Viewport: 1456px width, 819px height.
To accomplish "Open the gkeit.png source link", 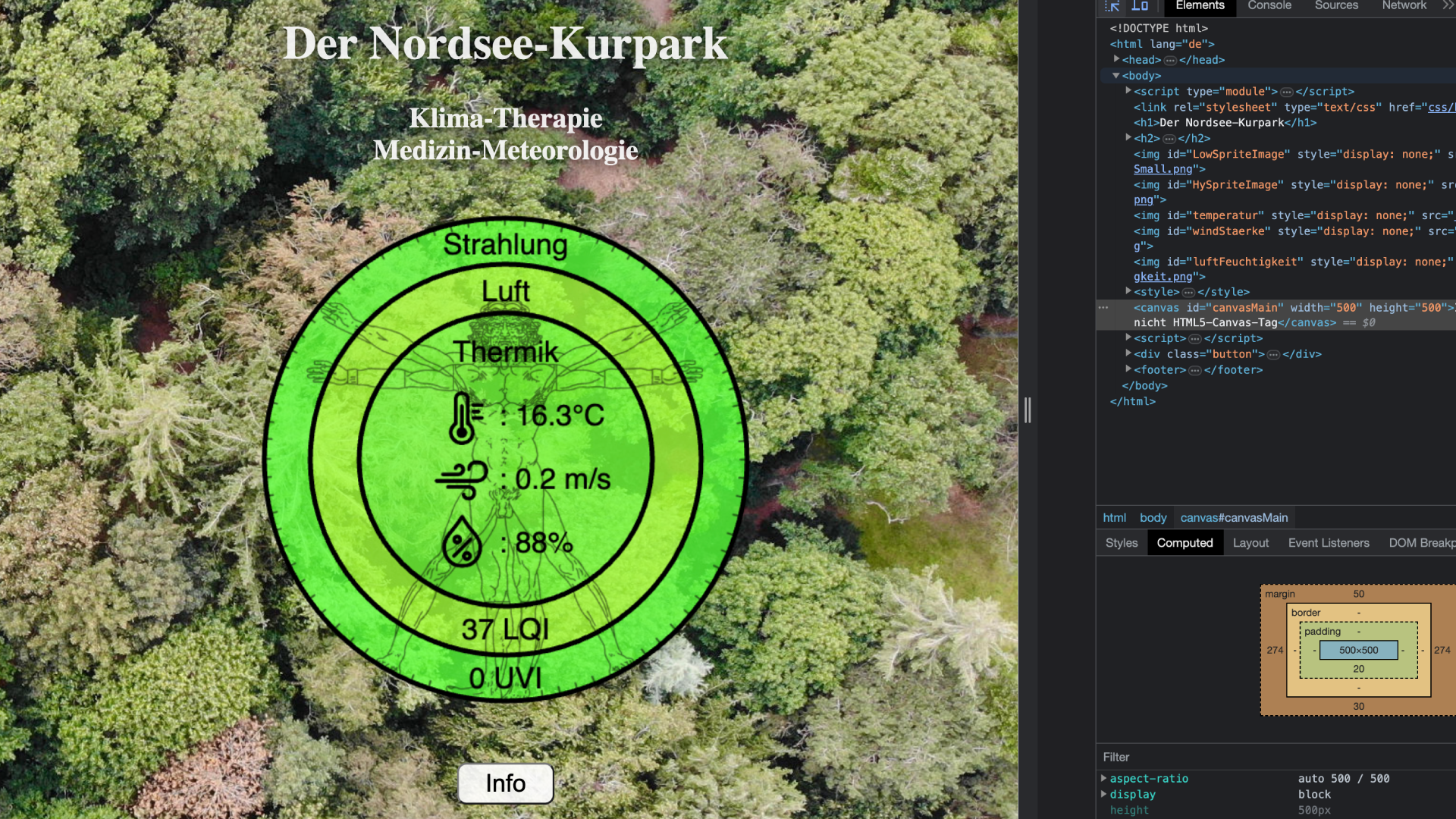I will (1163, 277).
